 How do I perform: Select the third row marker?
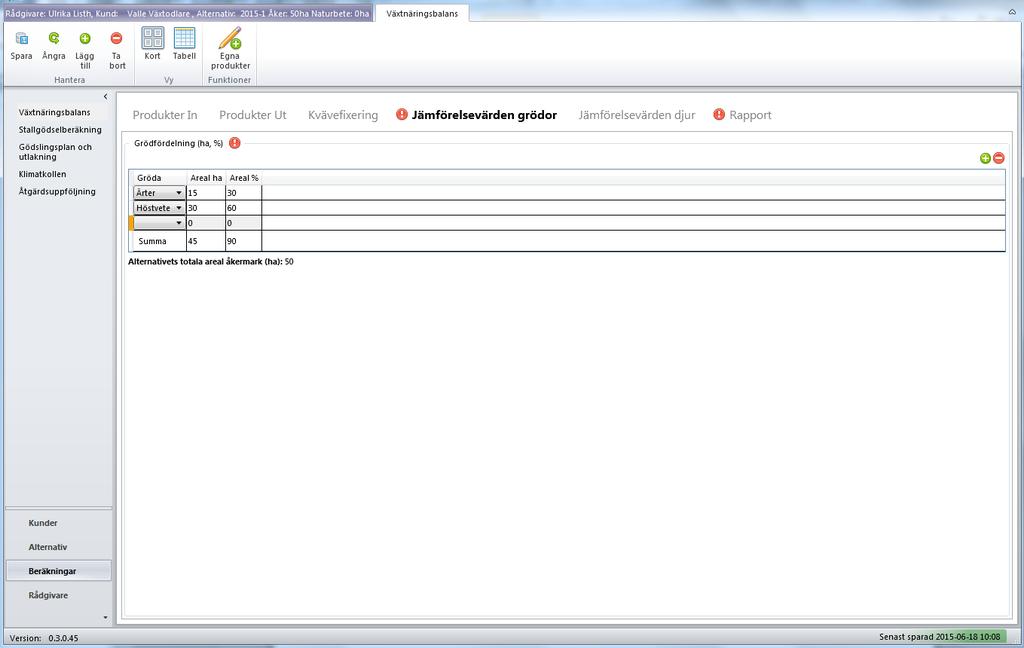pos(131,223)
